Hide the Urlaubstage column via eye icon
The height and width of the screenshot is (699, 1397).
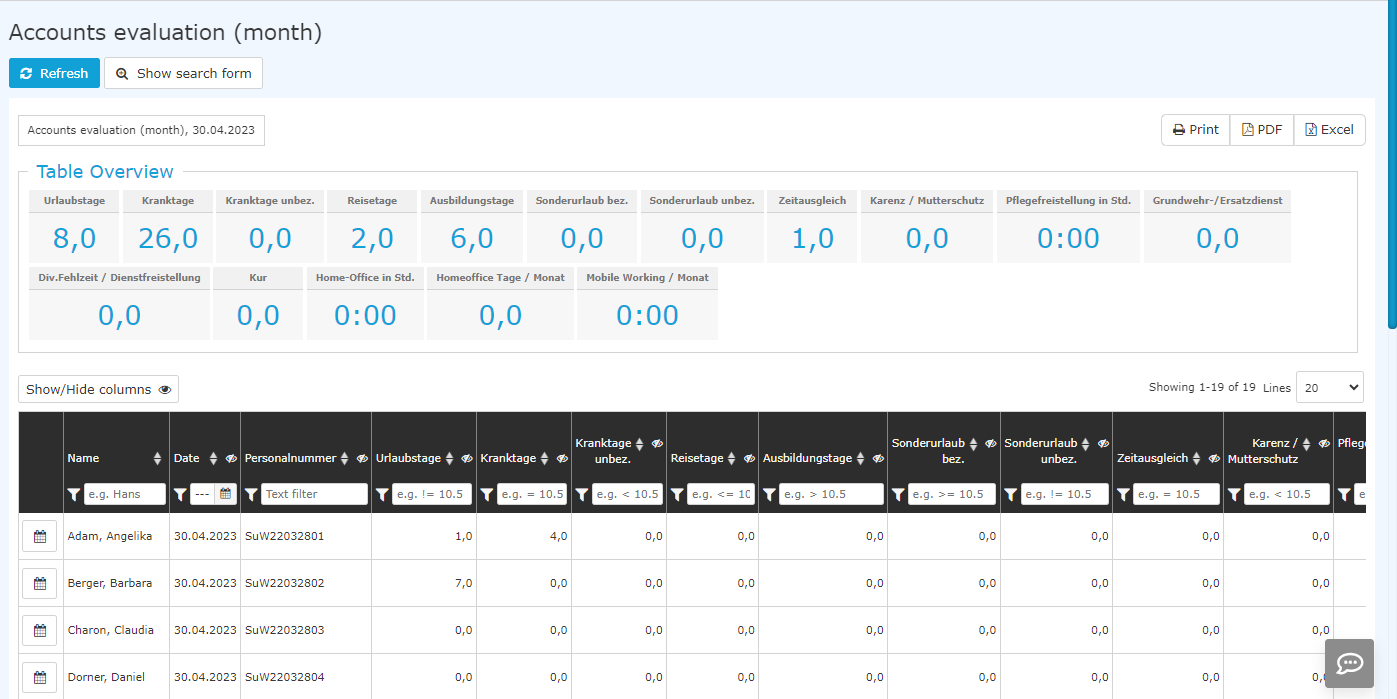[x=467, y=458]
